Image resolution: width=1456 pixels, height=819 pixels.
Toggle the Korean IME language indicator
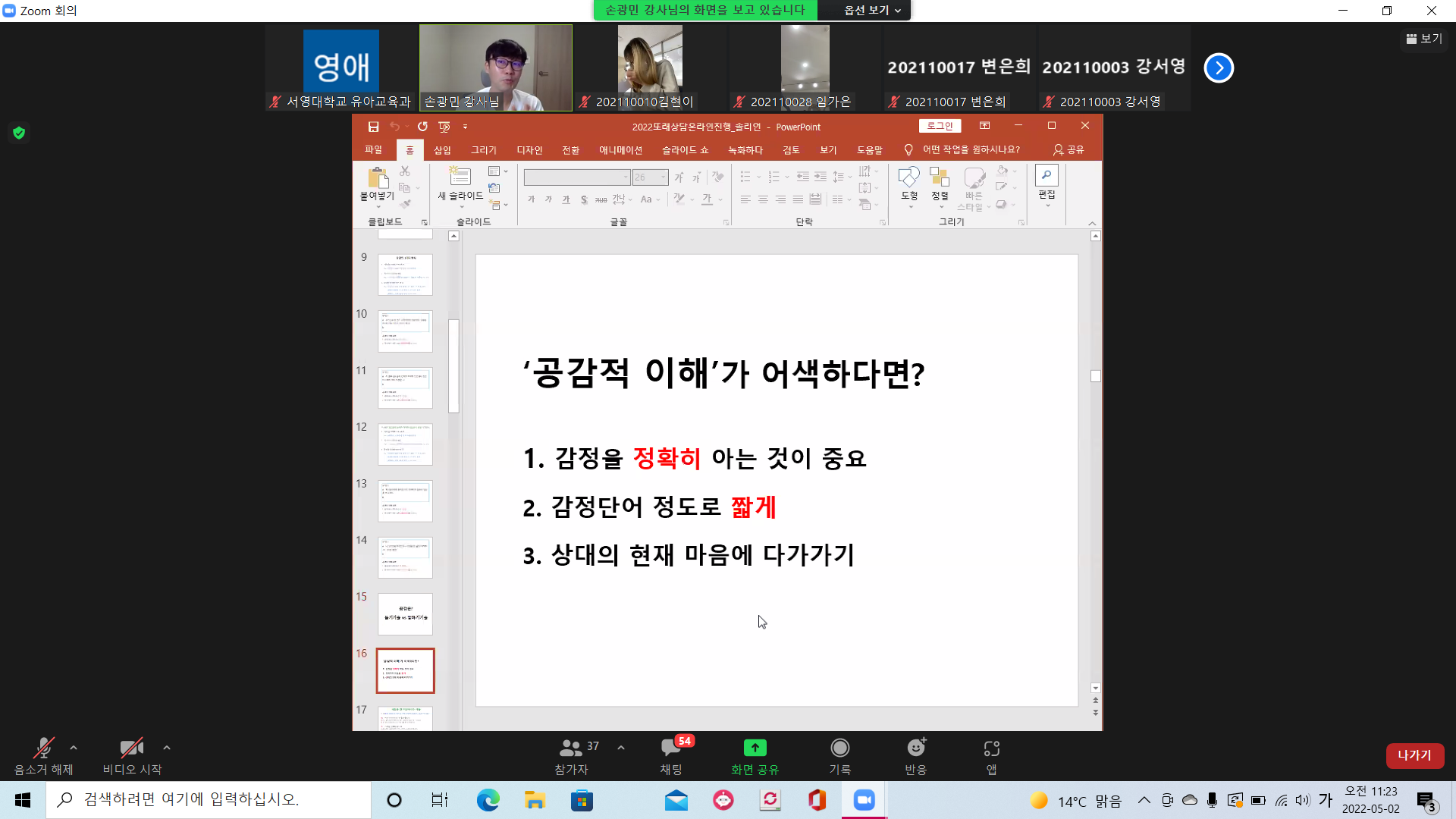click(x=1325, y=800)
